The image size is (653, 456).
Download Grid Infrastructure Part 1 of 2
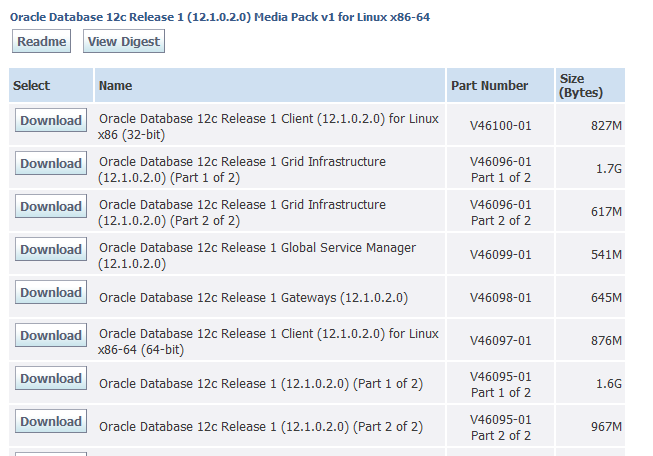tap(51, 163)
